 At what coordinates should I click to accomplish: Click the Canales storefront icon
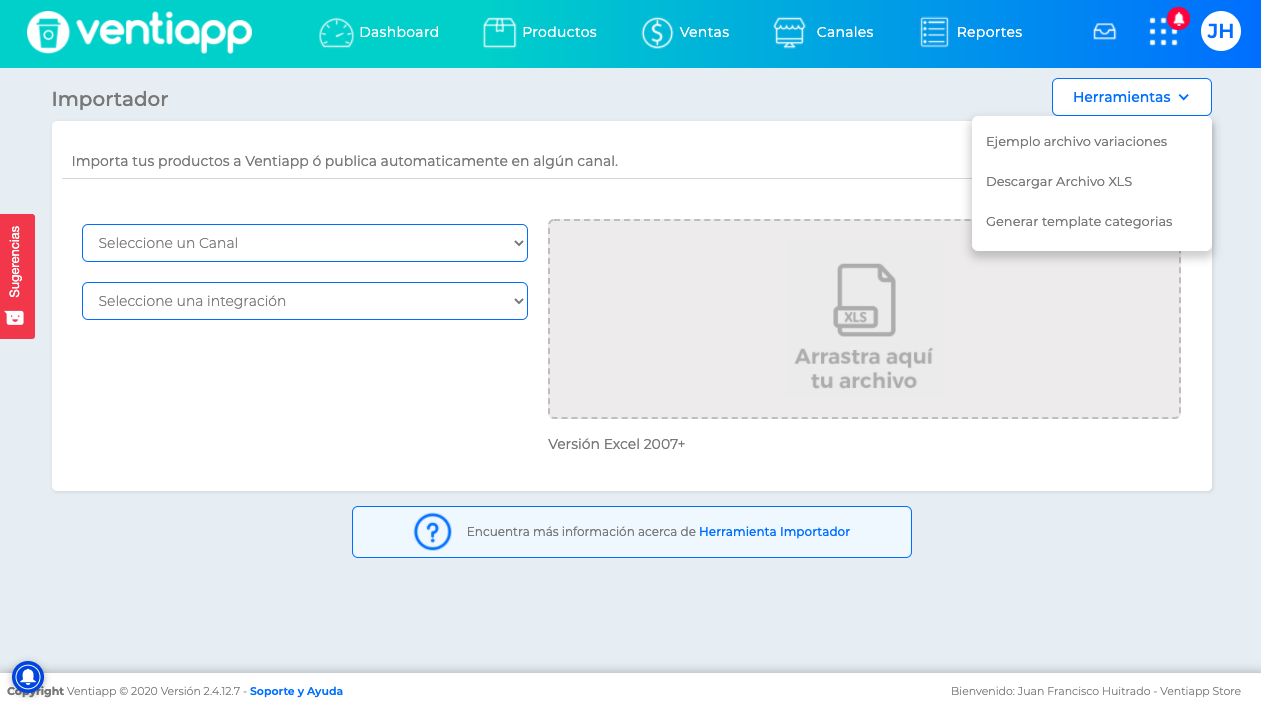pos(789,32)
